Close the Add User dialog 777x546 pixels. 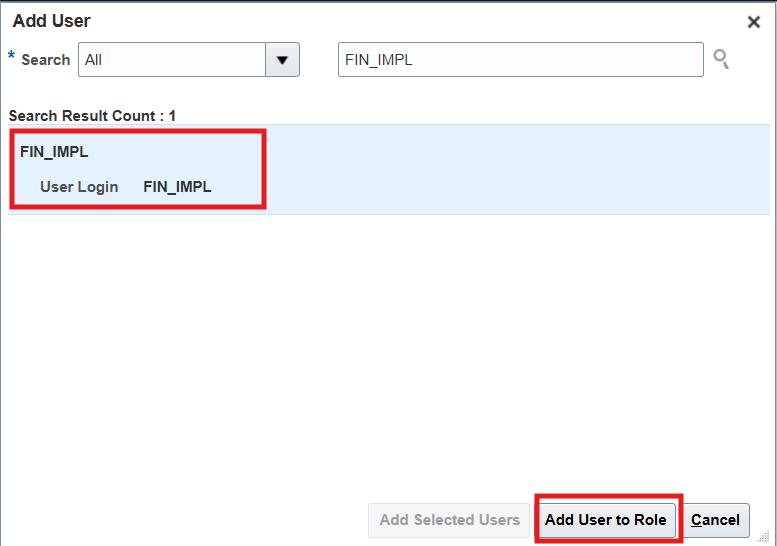point(754,22)
